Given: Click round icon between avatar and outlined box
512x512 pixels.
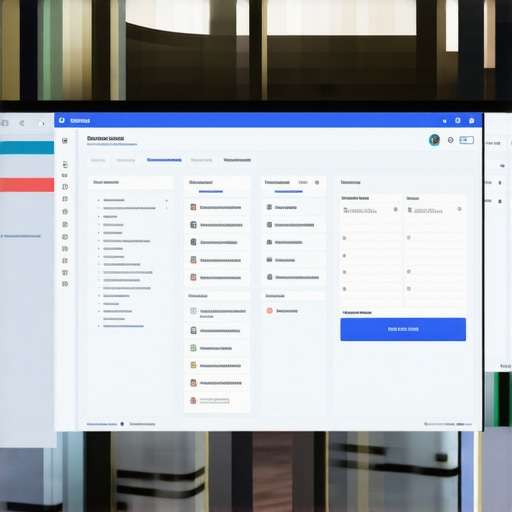Looking at the screenshot, I should tap(450, 140).
